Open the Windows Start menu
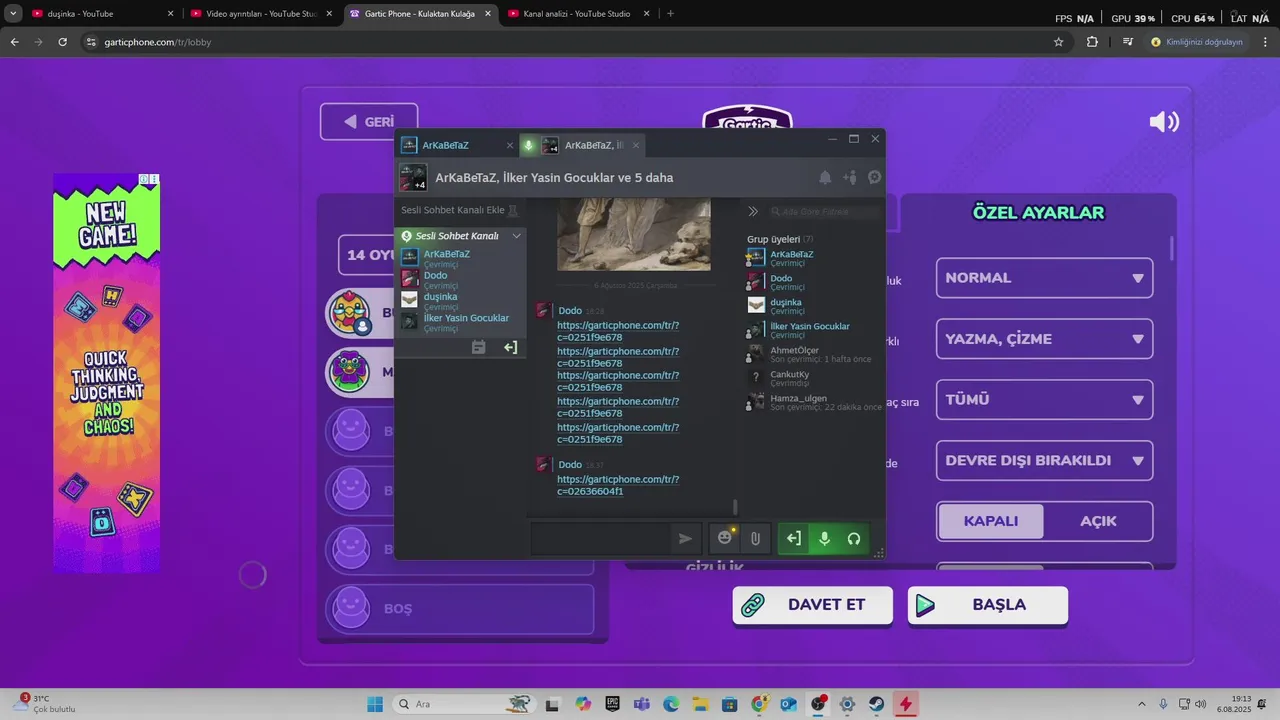The width and height of the screenshot is (1280, 720). [x=375, y=704]
